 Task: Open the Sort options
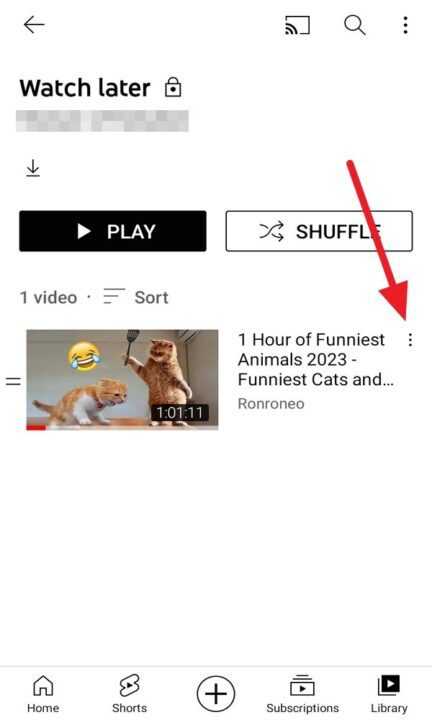[x=136, y=297]
